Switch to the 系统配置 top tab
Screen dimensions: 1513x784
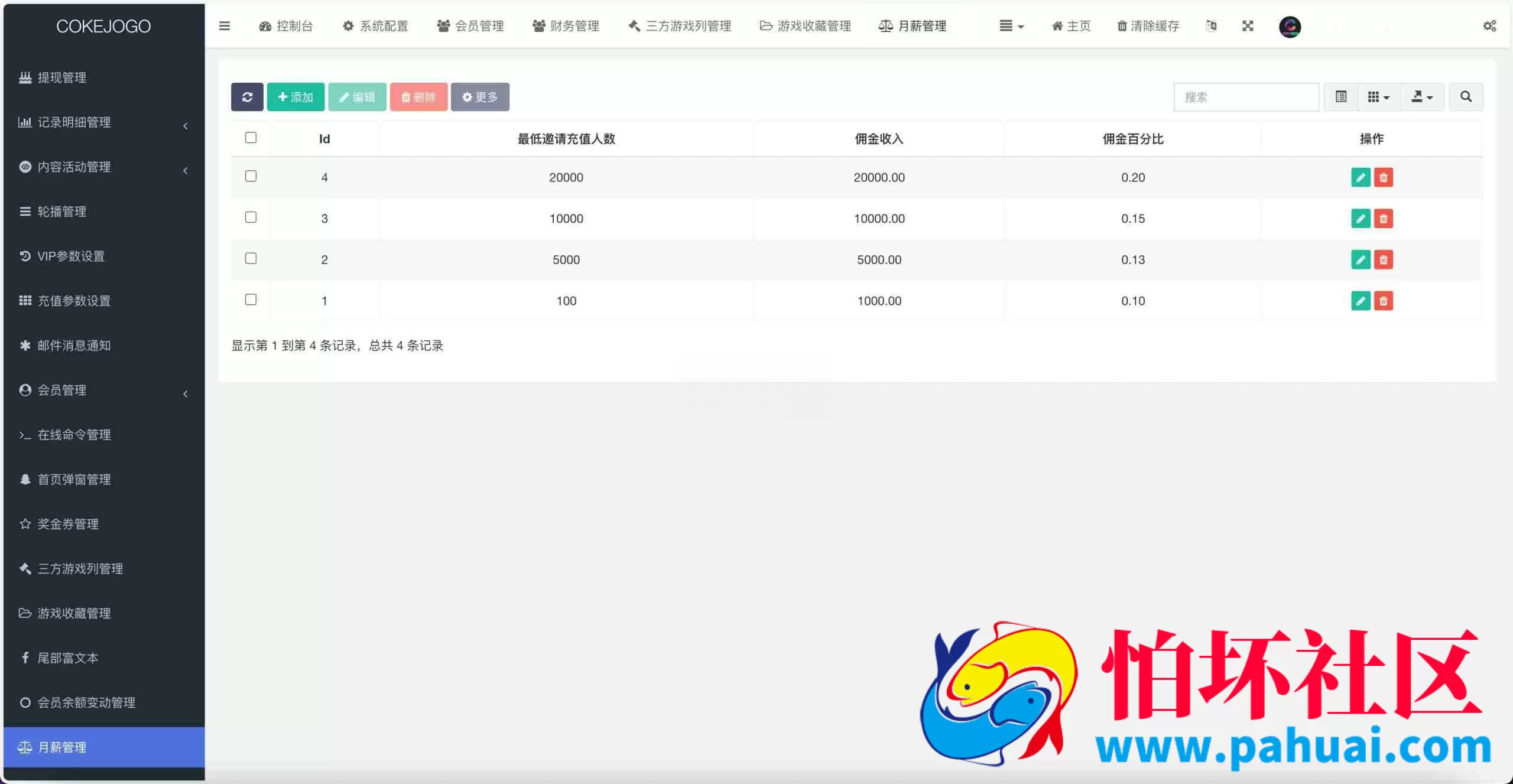375,26
